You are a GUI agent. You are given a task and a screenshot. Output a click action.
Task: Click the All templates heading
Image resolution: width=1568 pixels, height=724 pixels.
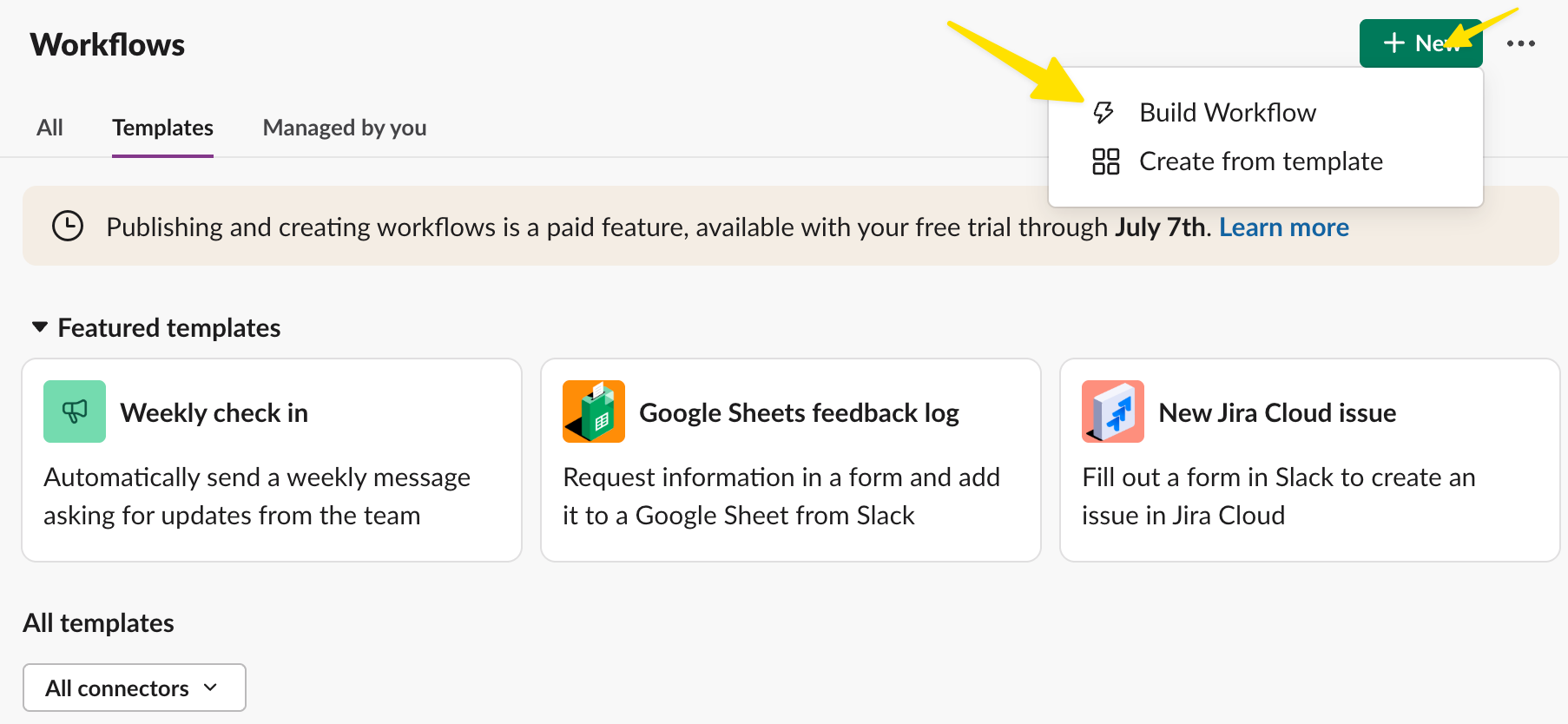click(x=98, y=623)
